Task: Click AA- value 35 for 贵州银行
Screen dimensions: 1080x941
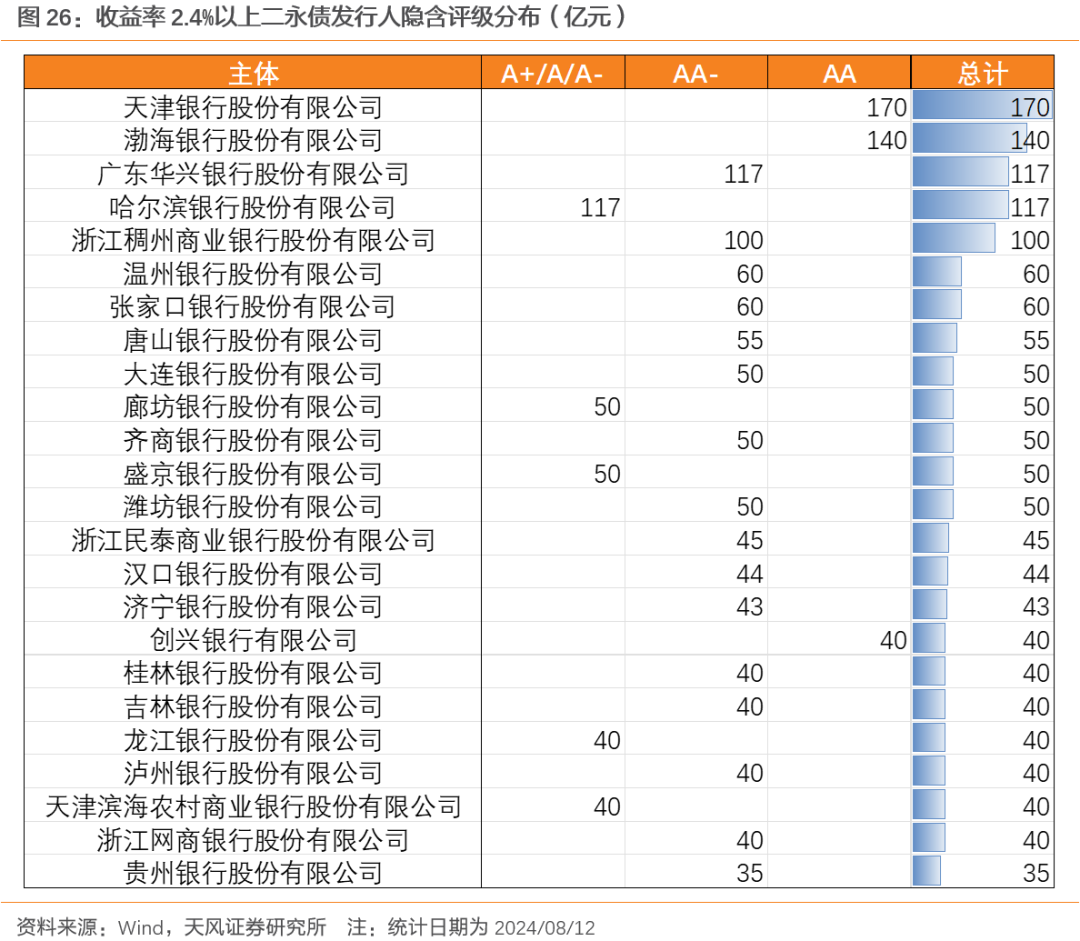Action: coord(749,873)
